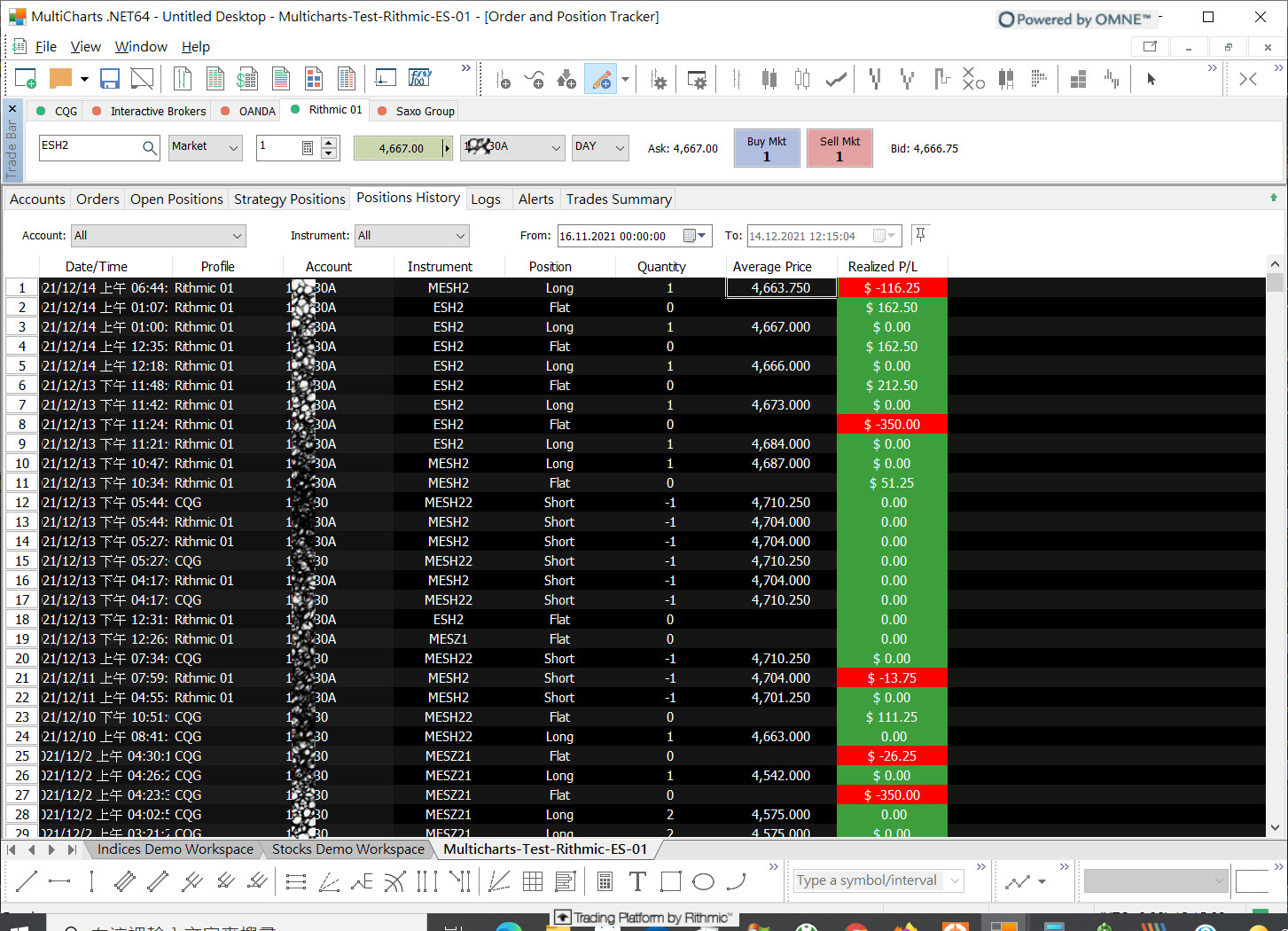Select the vertical line drawing tool
The width and height of the screenshot is (1288, 931).
[92, 881]
